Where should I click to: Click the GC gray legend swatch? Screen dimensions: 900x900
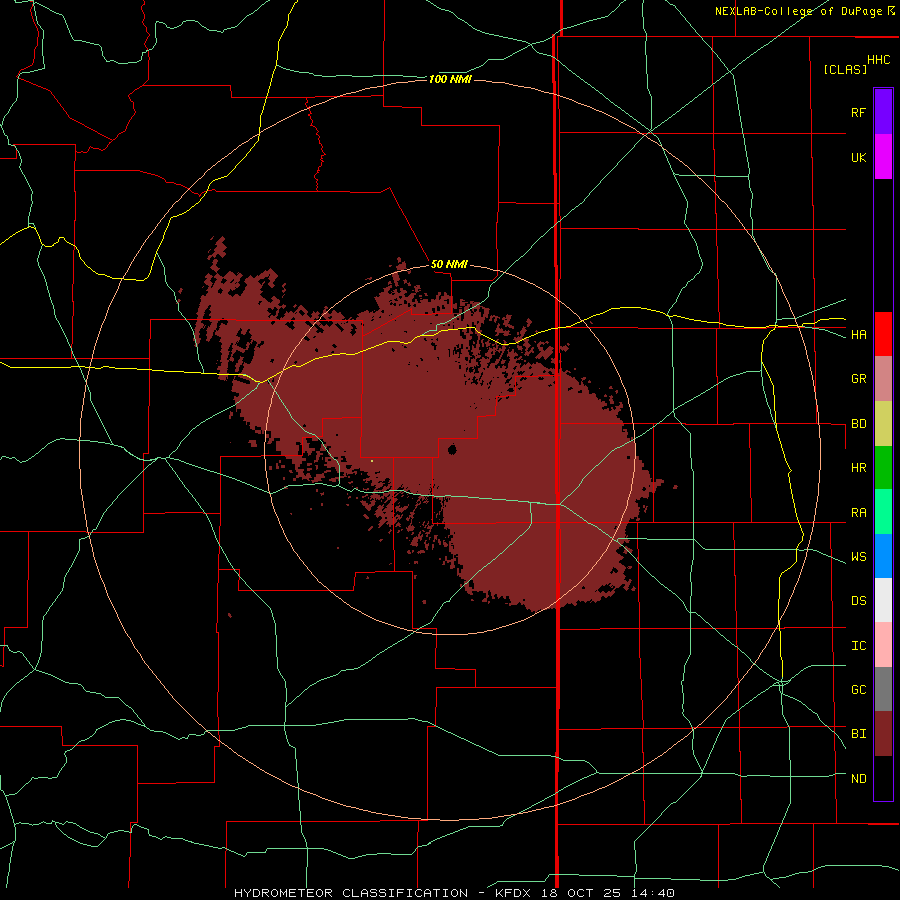(883, 689)
